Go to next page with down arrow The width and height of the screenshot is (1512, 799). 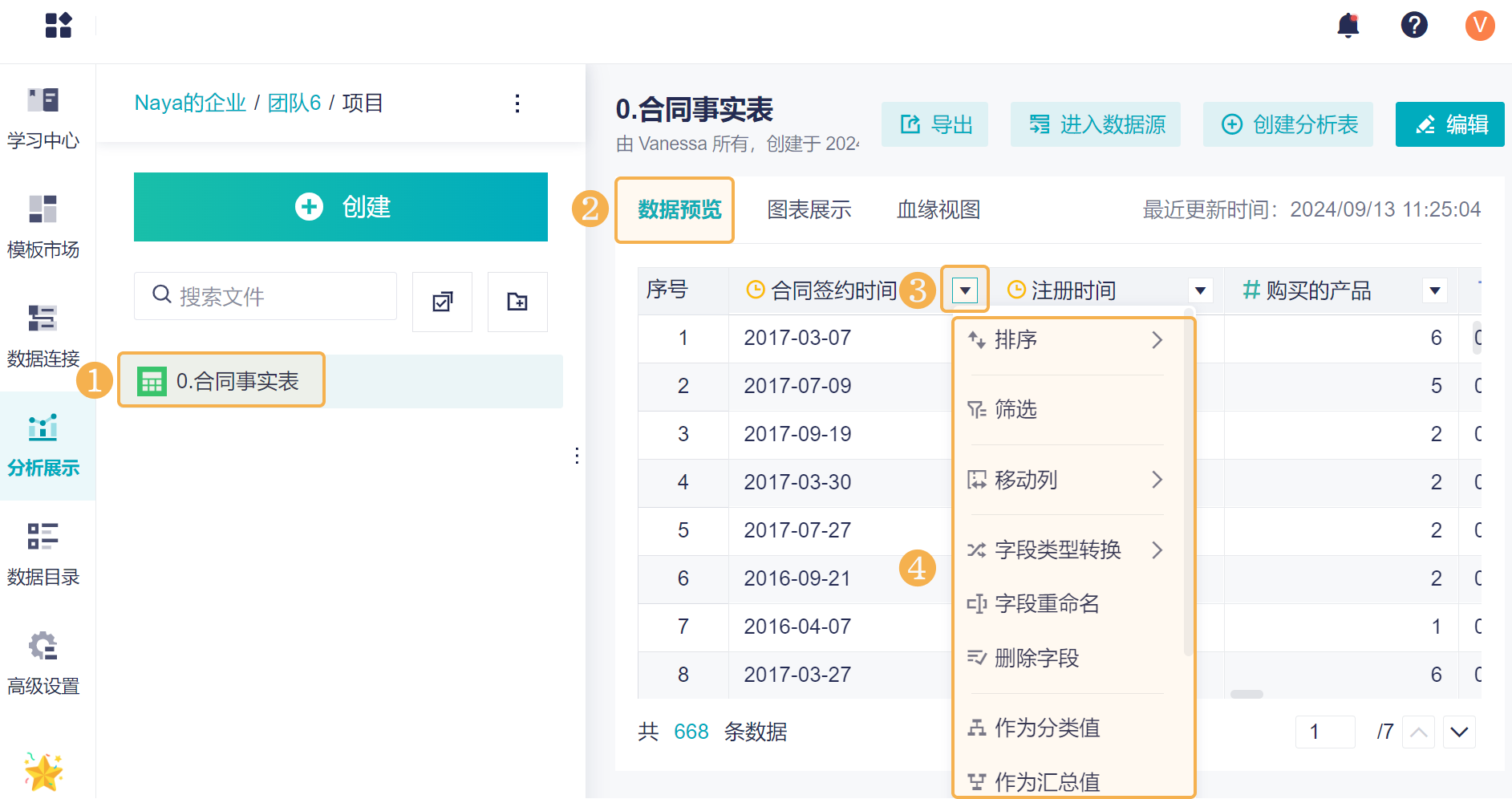[x=1459, y=732]
